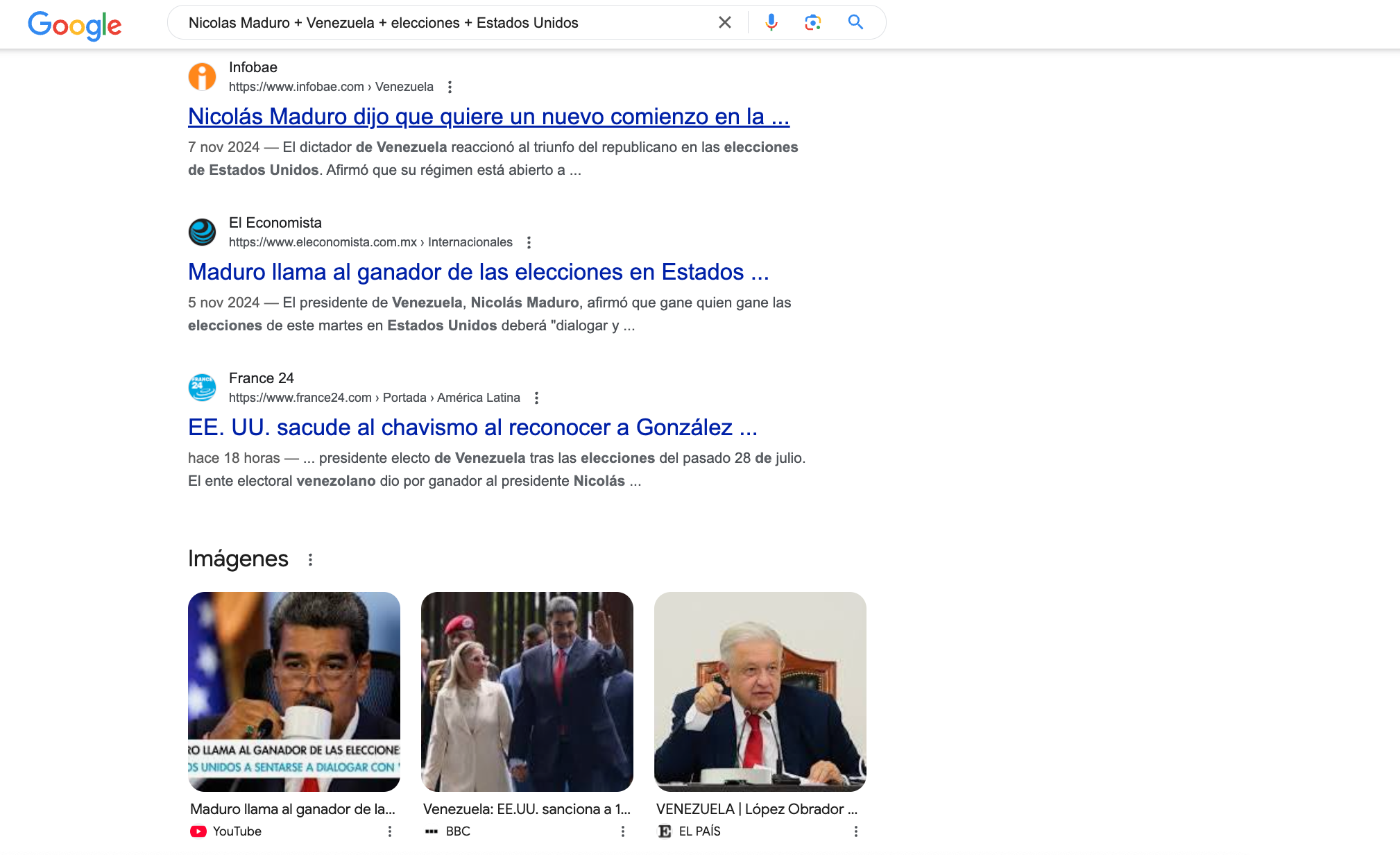Start voice search with the microphone icon
Screen dimensions: 1400x855
(x=771, y=22)
